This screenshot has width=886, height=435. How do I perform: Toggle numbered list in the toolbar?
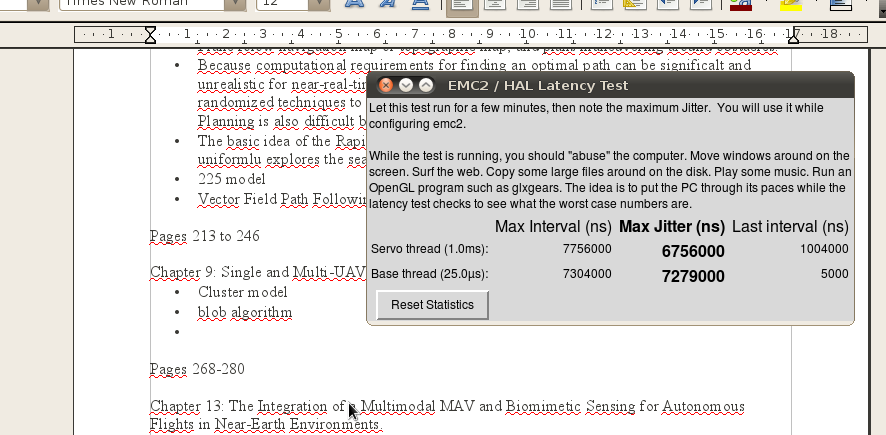602,5
